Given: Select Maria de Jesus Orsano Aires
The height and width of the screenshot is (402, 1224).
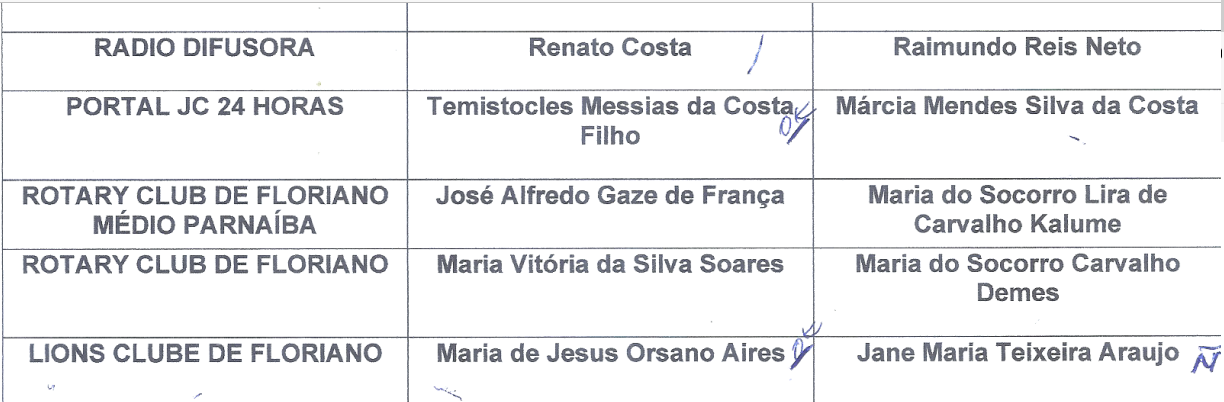Looking at the screenshot, I should pyautogui.click(x=610, y=353).
